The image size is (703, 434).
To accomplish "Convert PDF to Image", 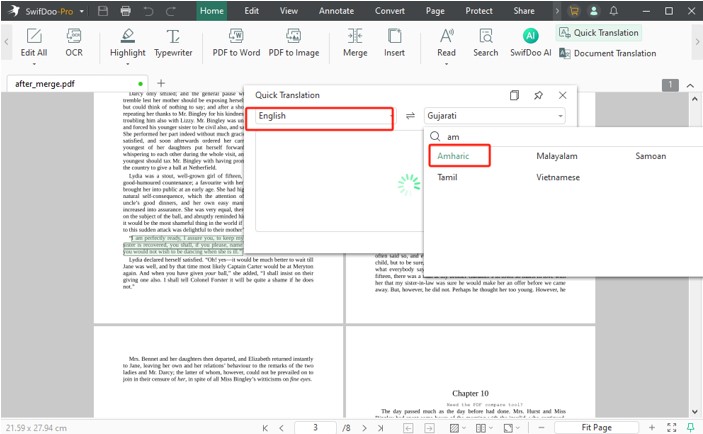I will (294, 43).
